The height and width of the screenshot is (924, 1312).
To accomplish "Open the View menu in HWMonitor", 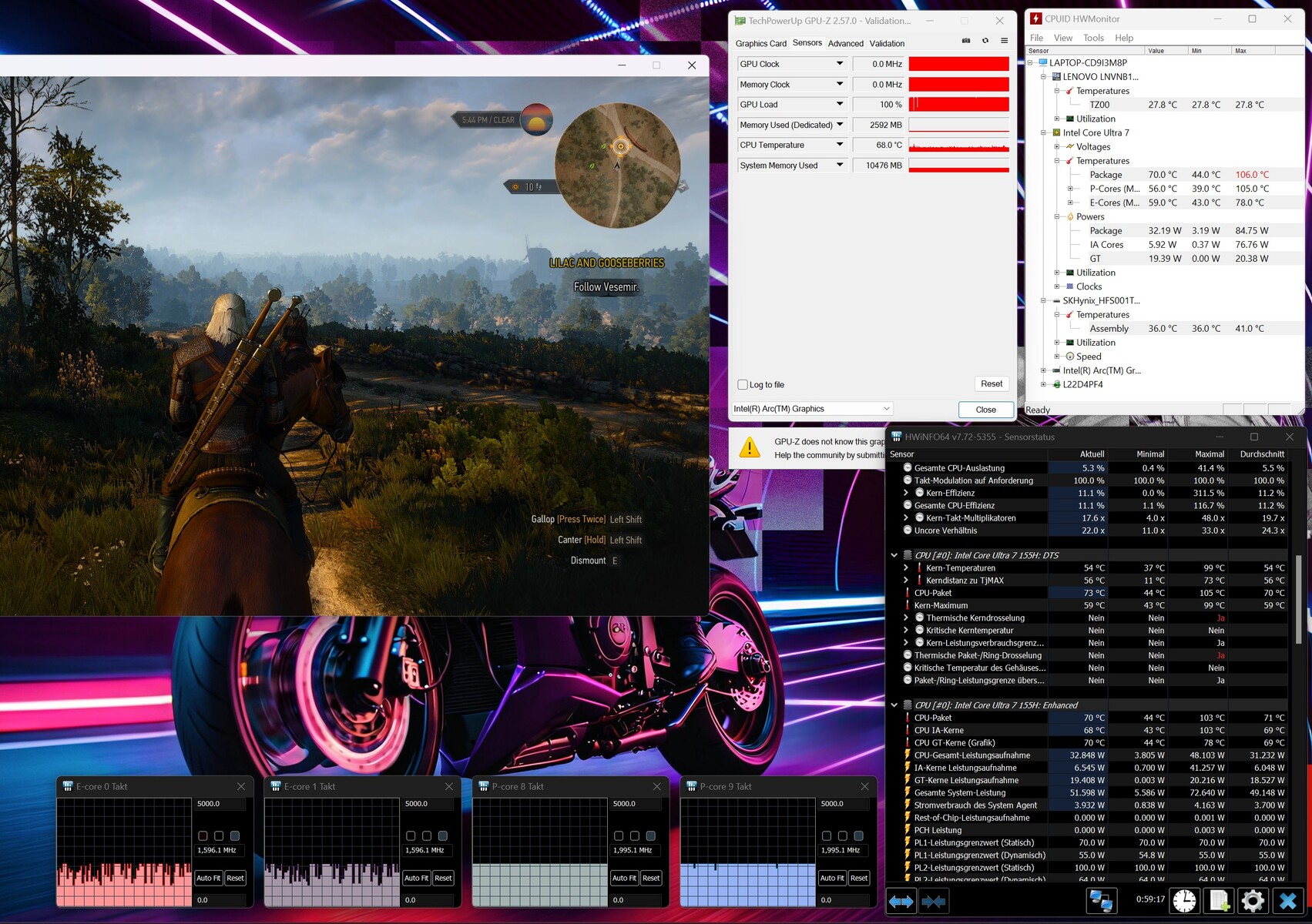I will [x=1063, y=38].
